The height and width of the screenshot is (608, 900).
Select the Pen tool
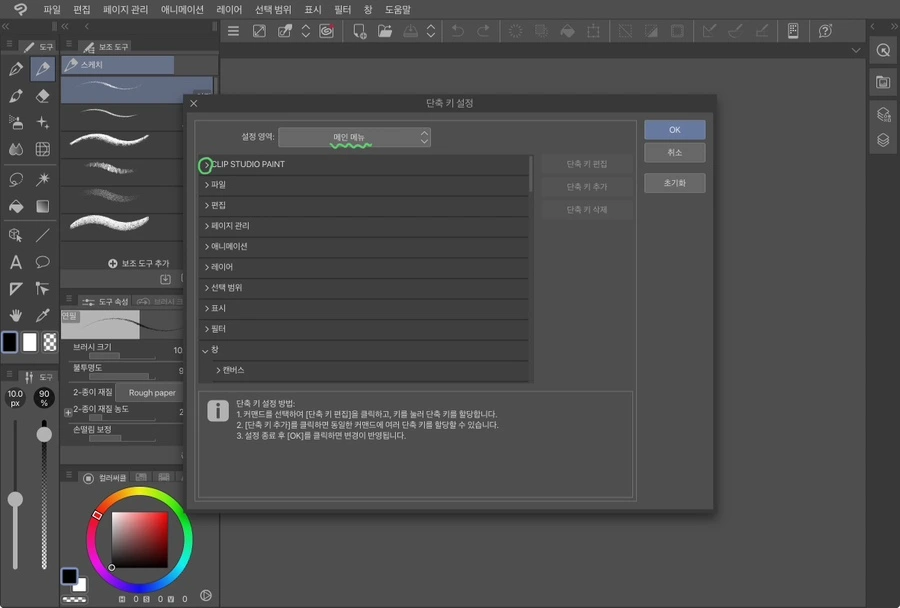(15, 69)
